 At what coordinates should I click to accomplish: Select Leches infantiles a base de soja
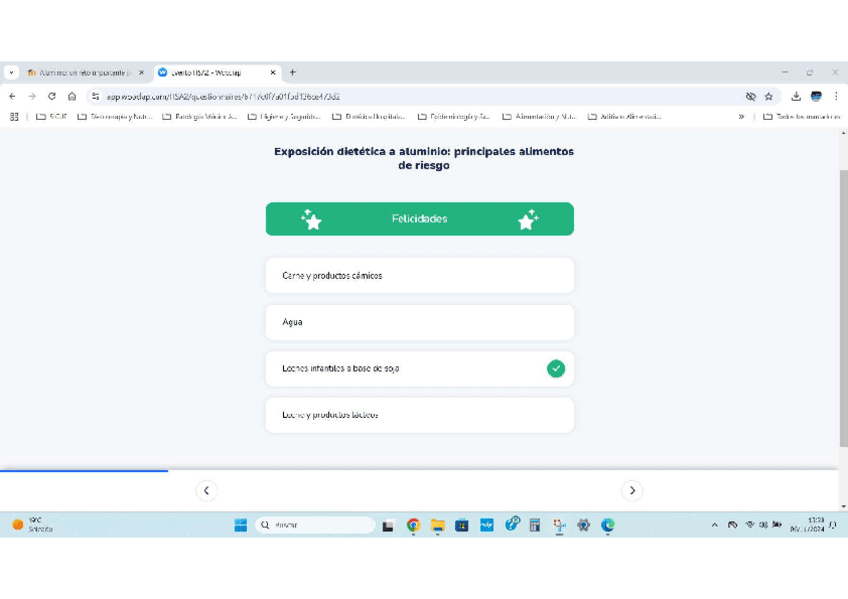point(420,369)
